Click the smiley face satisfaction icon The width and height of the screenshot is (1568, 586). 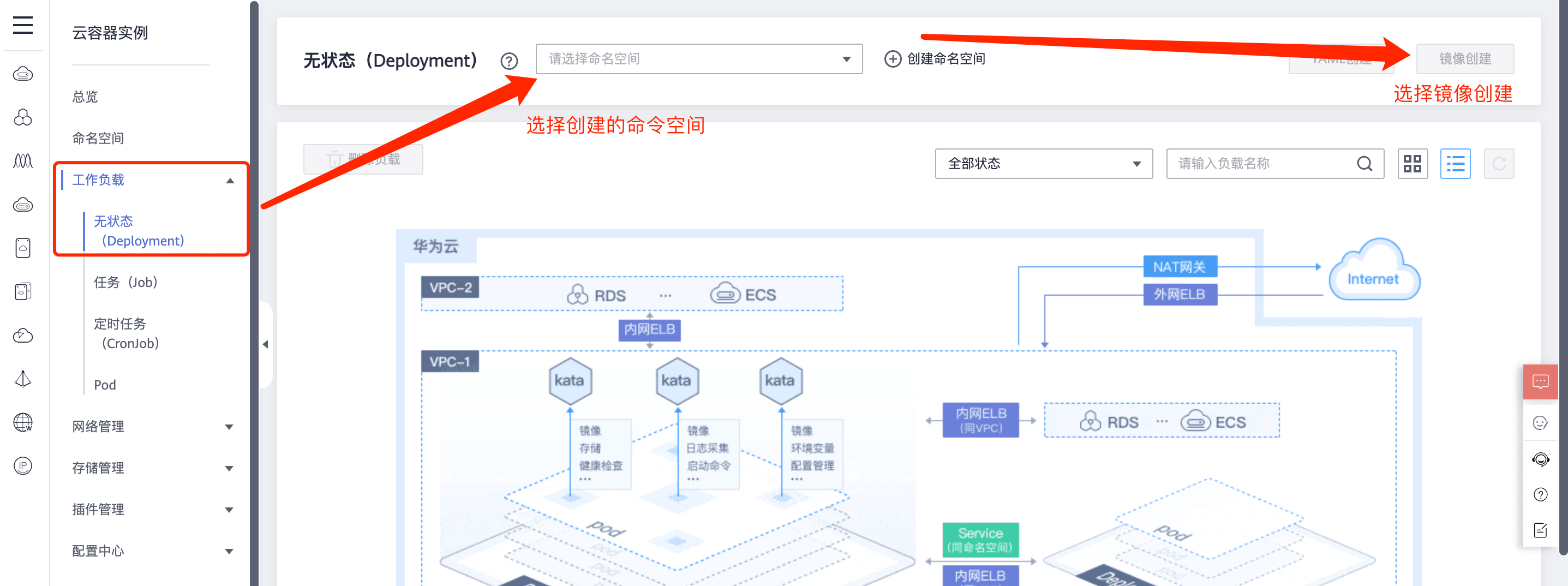[x=1540, y=423]
